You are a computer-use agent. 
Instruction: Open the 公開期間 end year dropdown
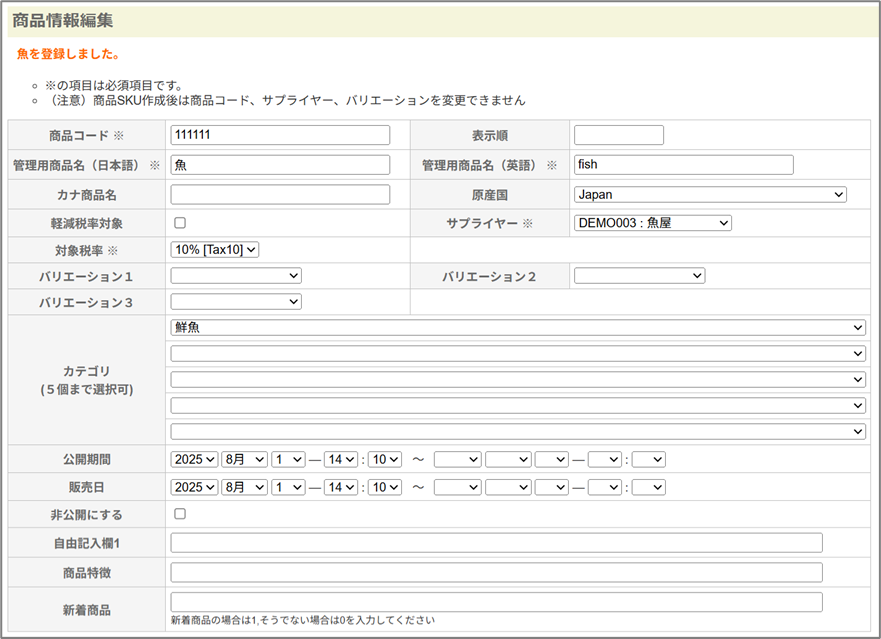coord(457,459)
